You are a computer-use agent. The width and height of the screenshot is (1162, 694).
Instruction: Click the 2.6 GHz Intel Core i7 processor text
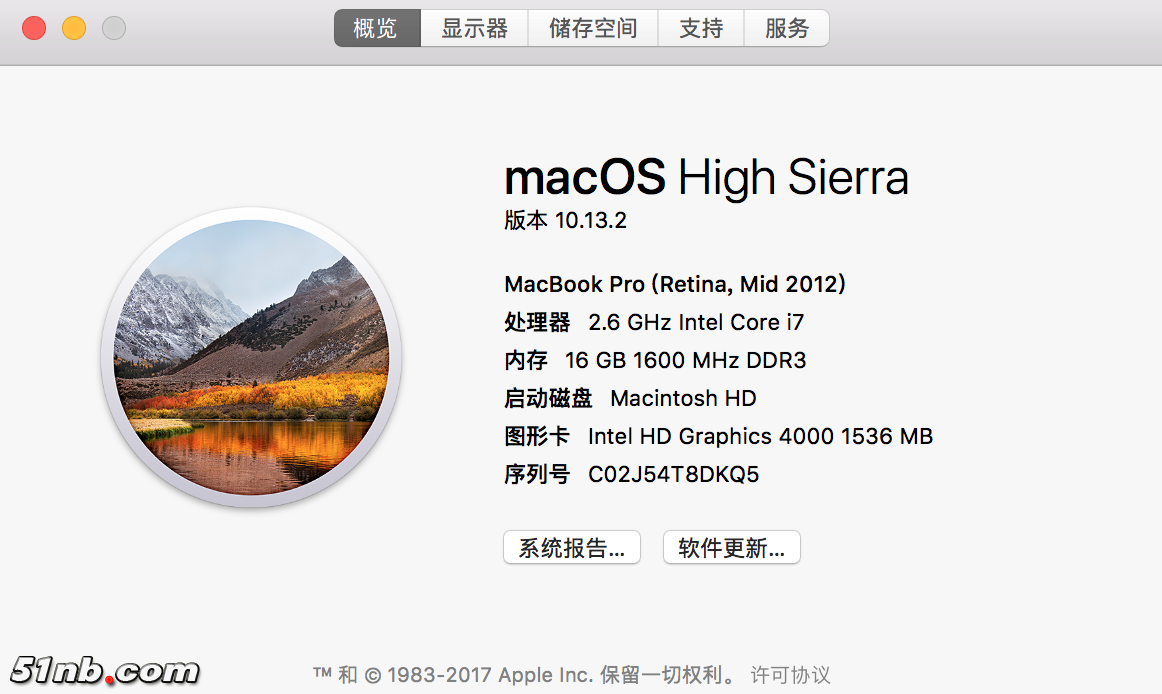point(696,322)
